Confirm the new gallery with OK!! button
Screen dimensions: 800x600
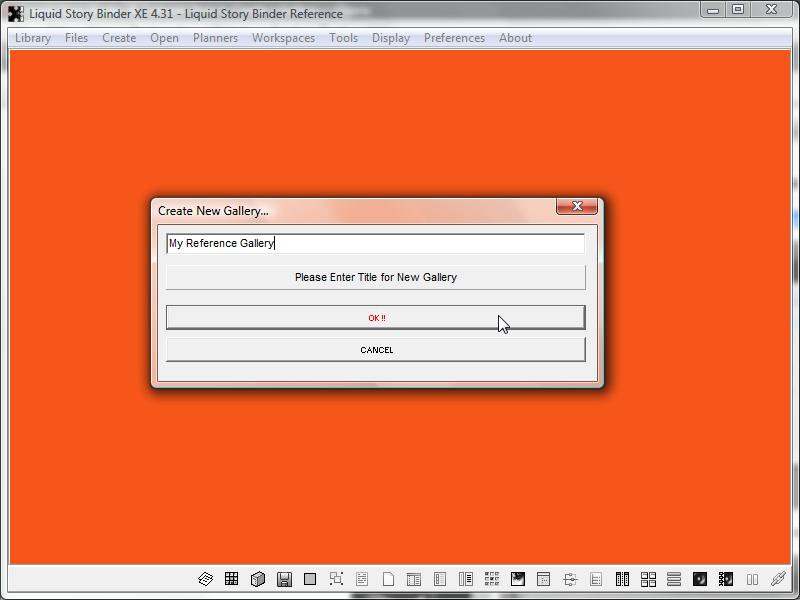click(x=376, y=318)
